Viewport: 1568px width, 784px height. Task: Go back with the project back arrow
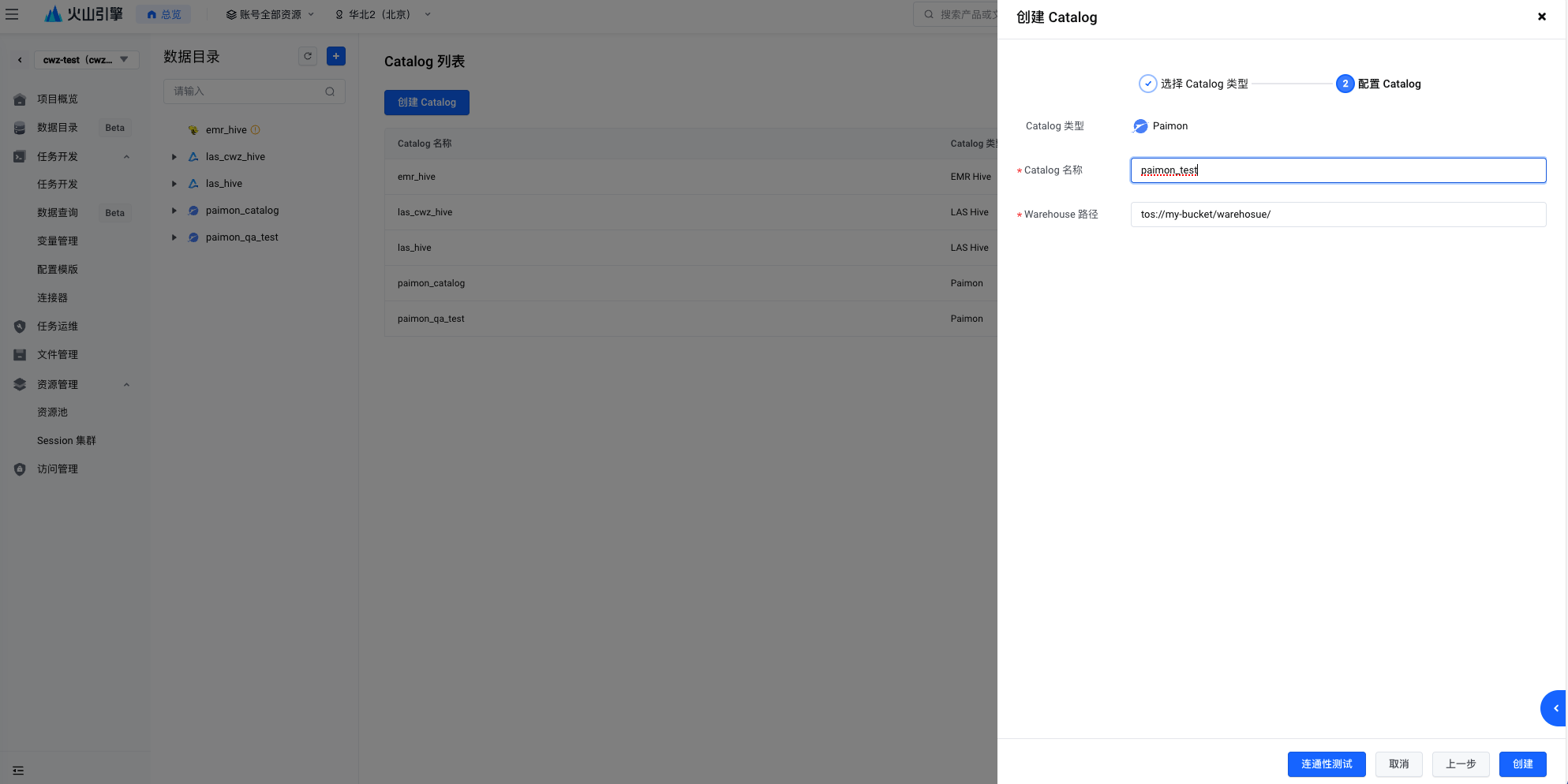click(20, 60)
